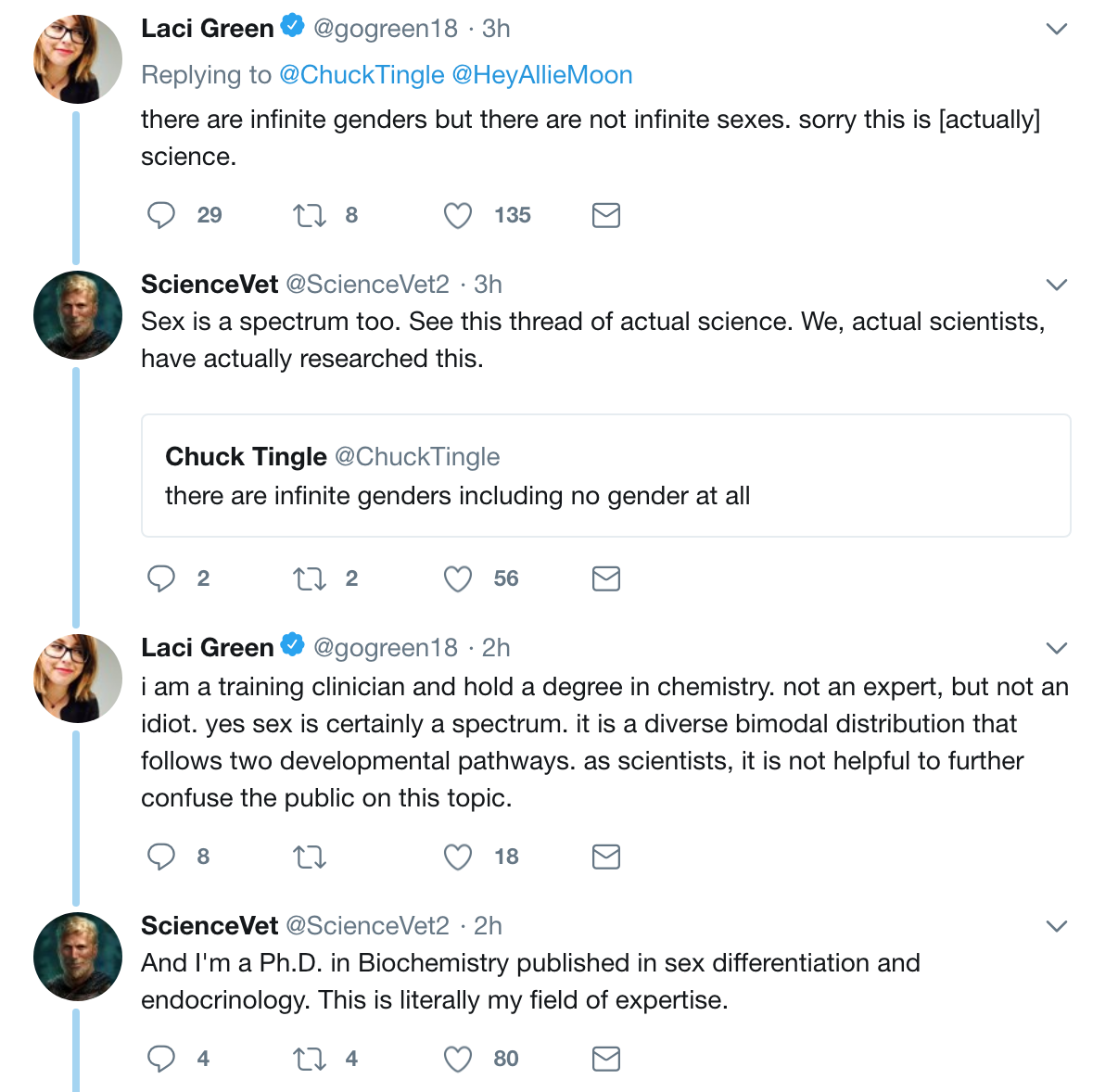The height and width of the screenshot is (1092, 1118).
Task: Retweet ScienceVet's 'Sex is a spectrum' tweet
Action: tap(310, 578)
